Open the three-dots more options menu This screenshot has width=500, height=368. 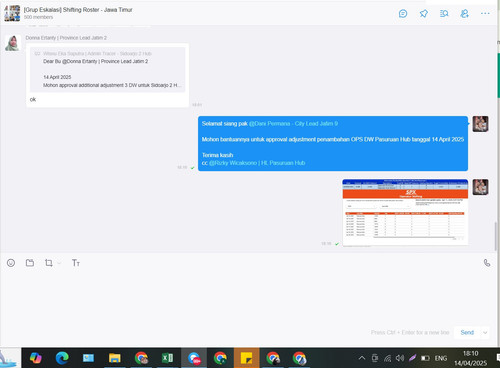[x=485, y=13]
